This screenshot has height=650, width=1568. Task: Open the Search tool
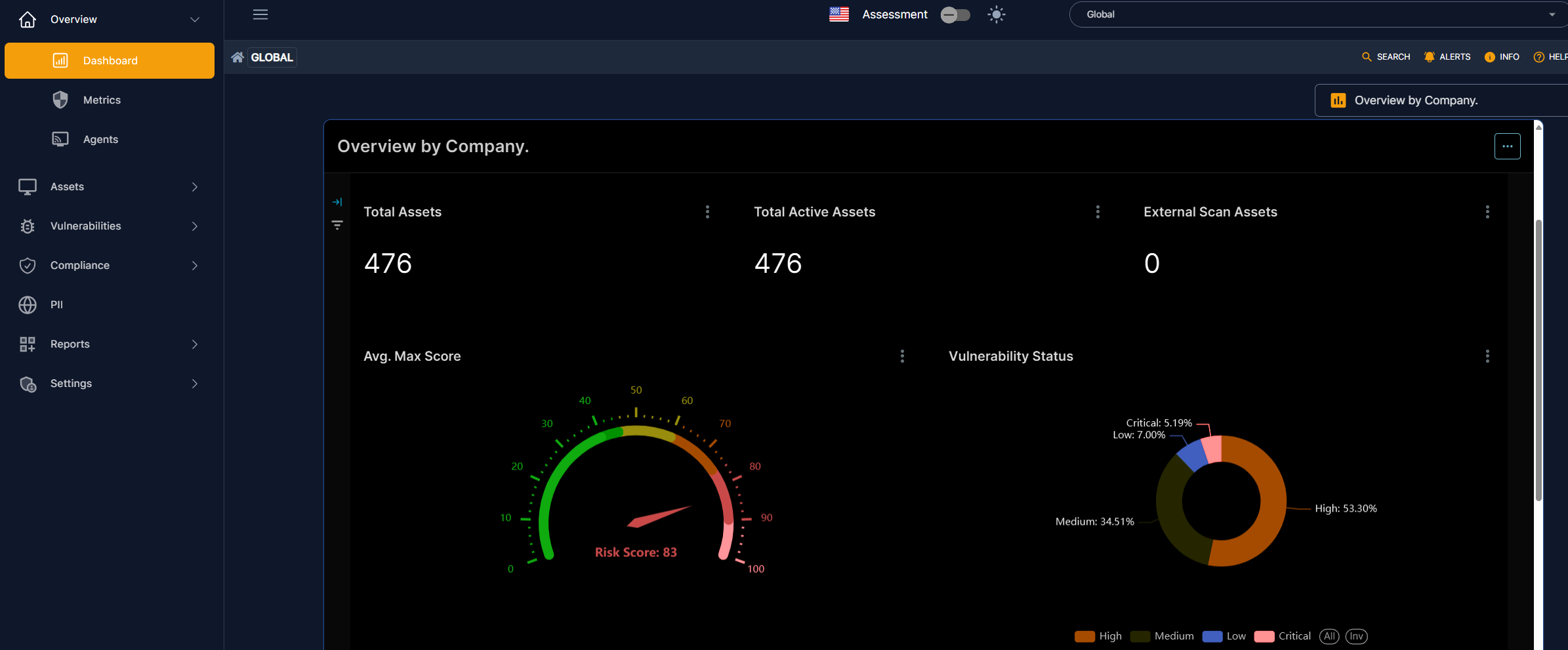[1386, 56]
